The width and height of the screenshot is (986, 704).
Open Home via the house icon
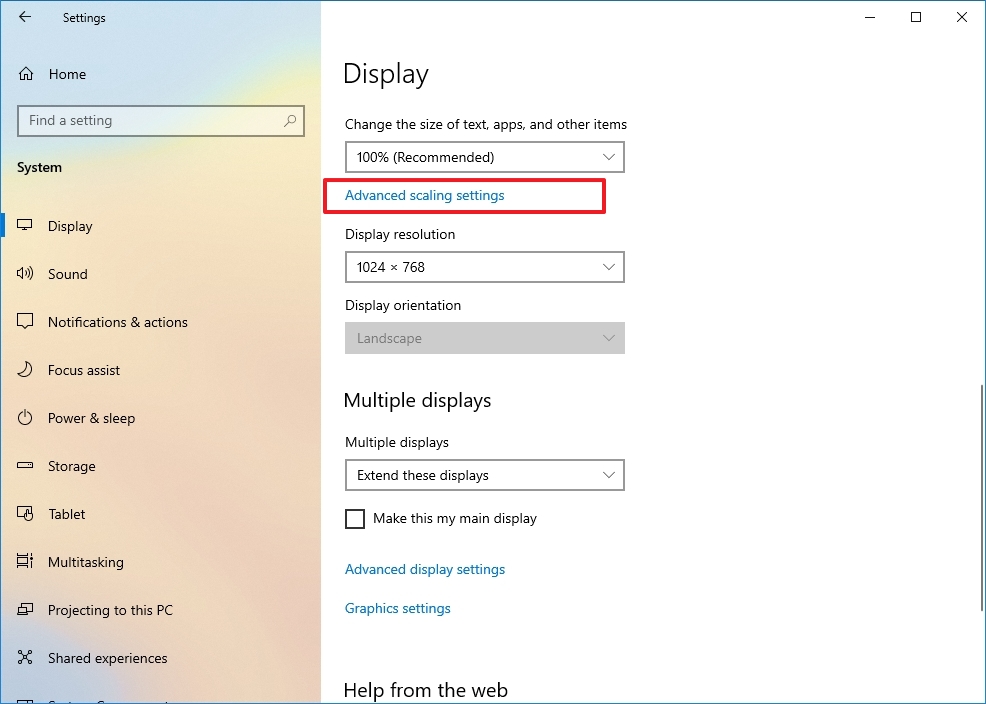coord(26,74)
